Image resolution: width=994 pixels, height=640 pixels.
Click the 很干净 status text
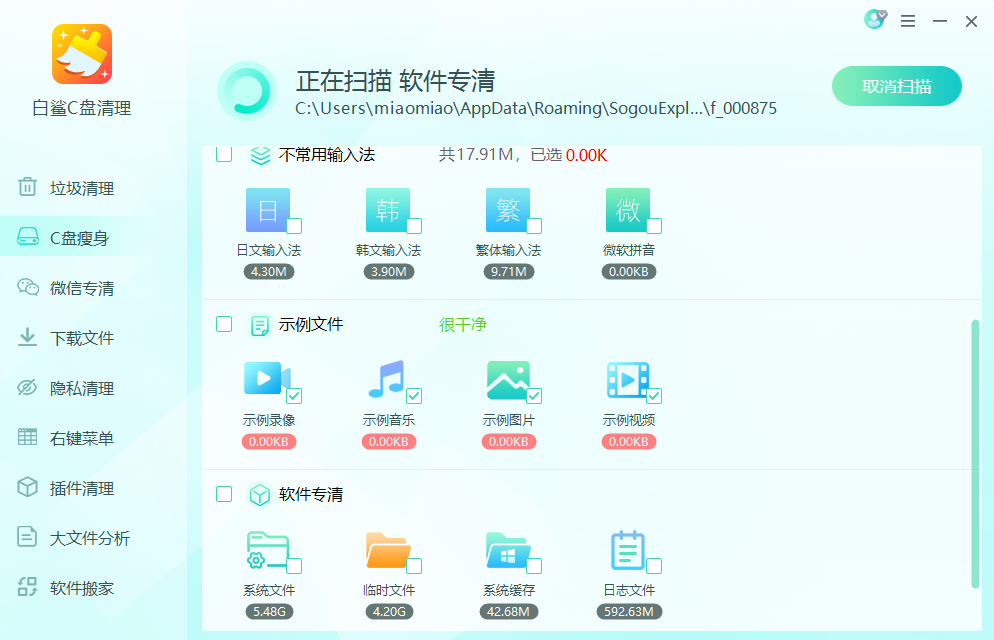click(463, 324)
